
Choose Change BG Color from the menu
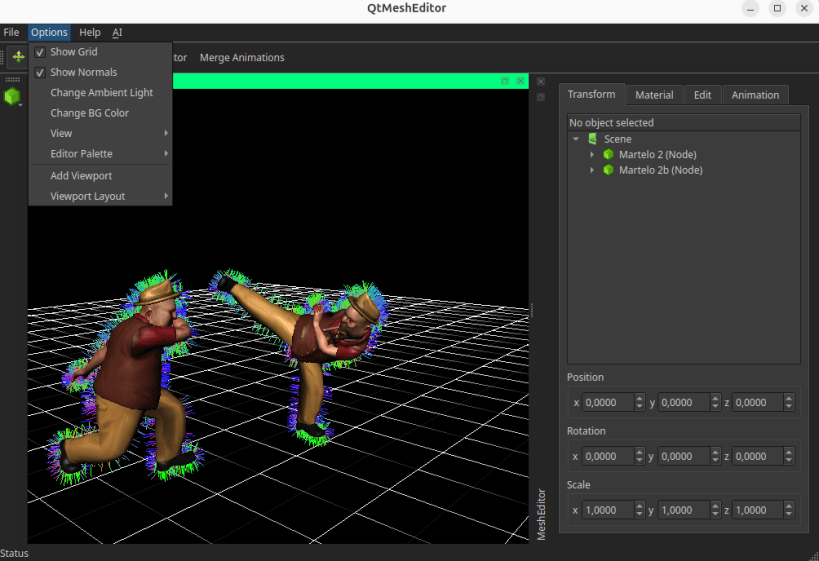pos(89,113)
